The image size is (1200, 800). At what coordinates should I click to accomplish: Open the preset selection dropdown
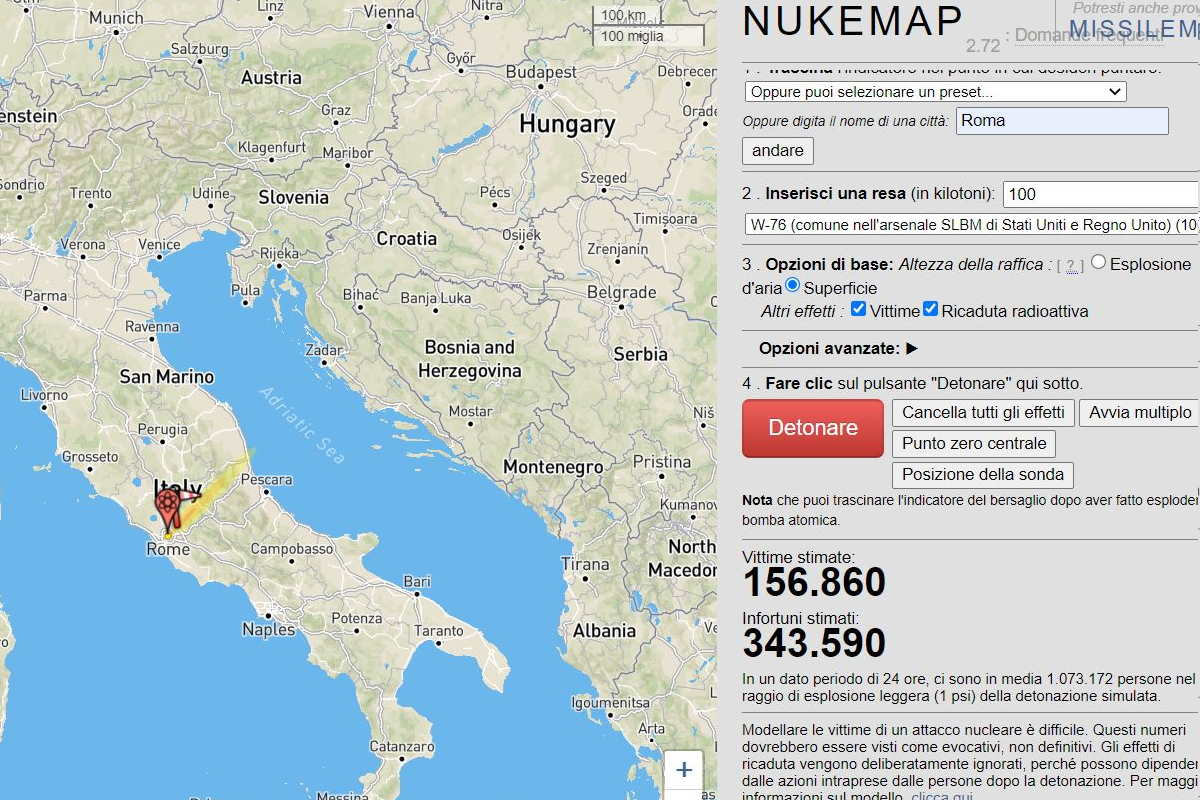tap(935, 92)
